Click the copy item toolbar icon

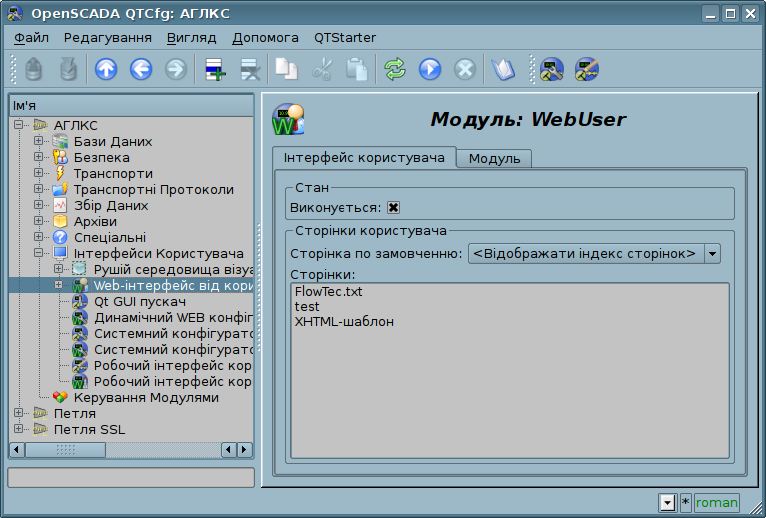[287, 69]
